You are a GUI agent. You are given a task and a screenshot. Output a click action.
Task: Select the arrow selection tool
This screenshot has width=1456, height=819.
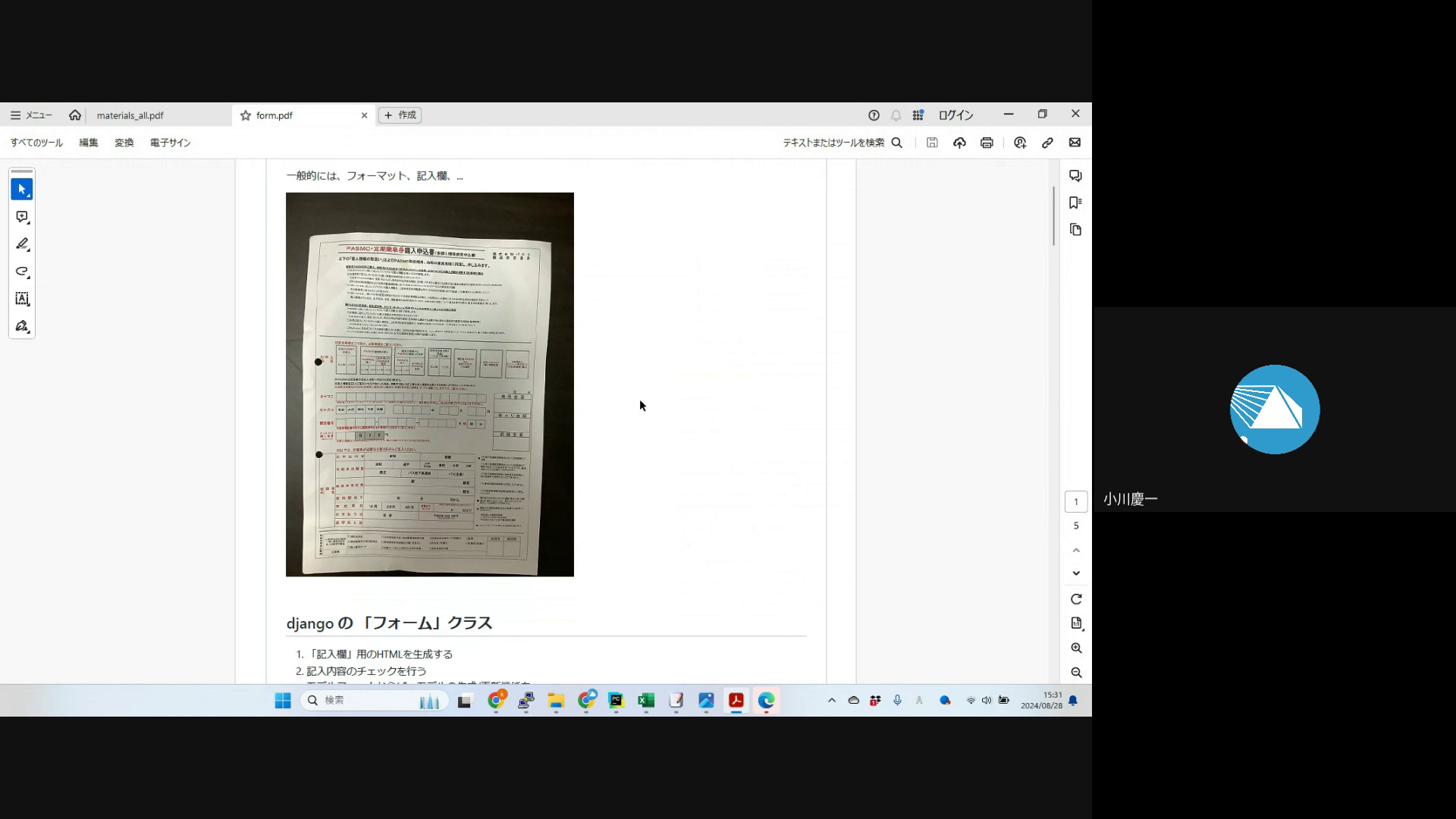[x=21, y=190]
